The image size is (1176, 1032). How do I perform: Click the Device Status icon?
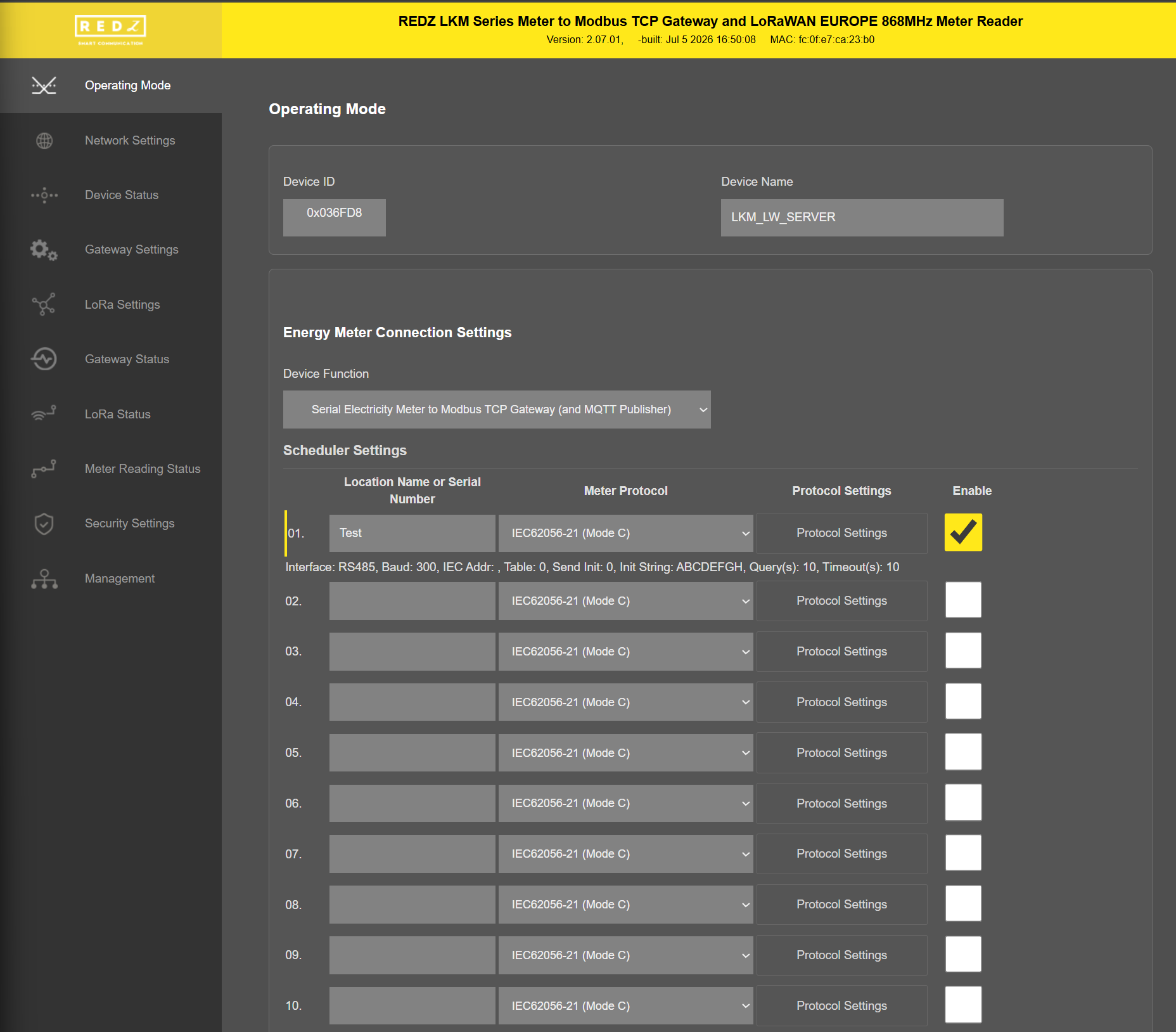click(x=44, y=195)
